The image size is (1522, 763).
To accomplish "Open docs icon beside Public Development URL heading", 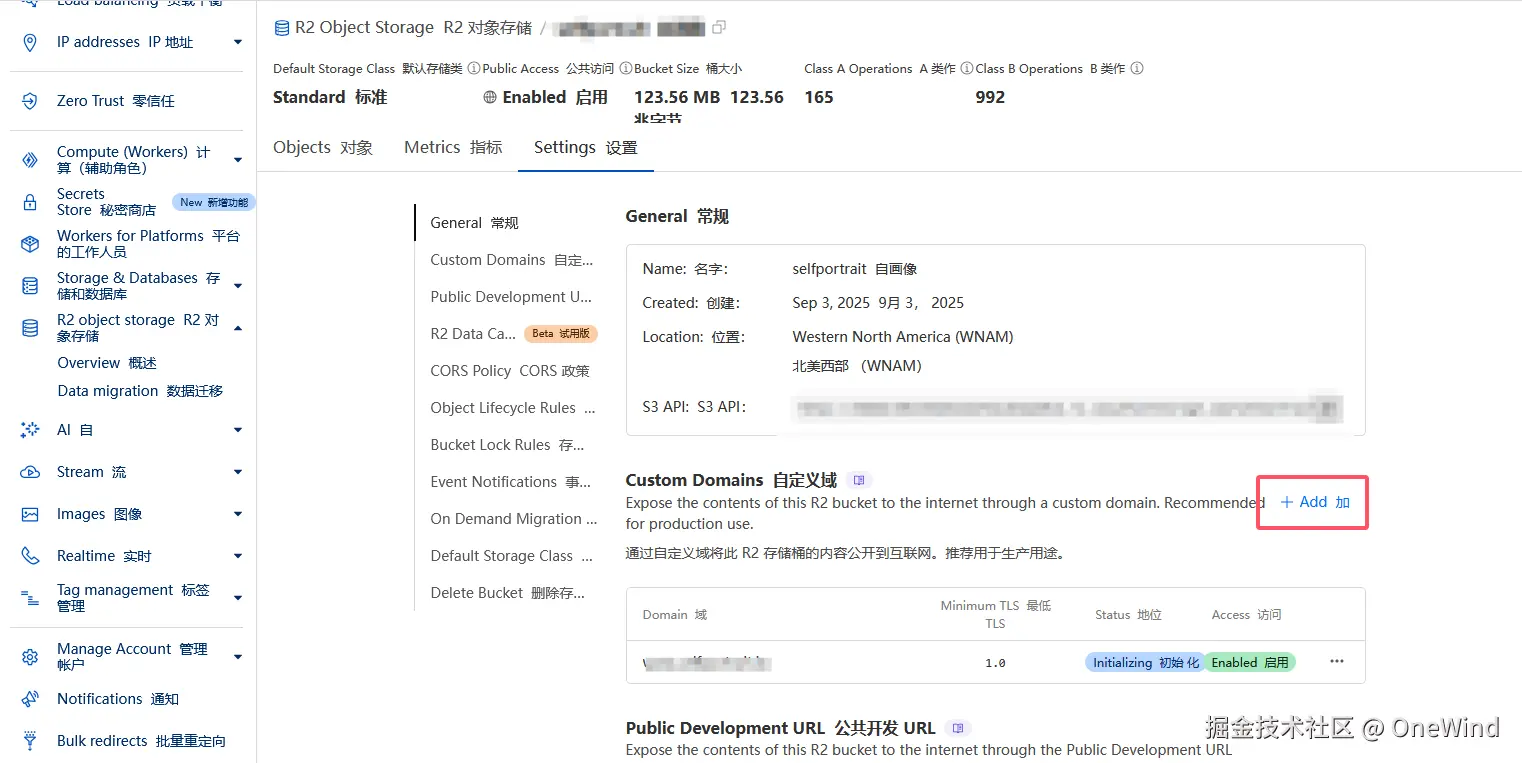I will (958, 728).
